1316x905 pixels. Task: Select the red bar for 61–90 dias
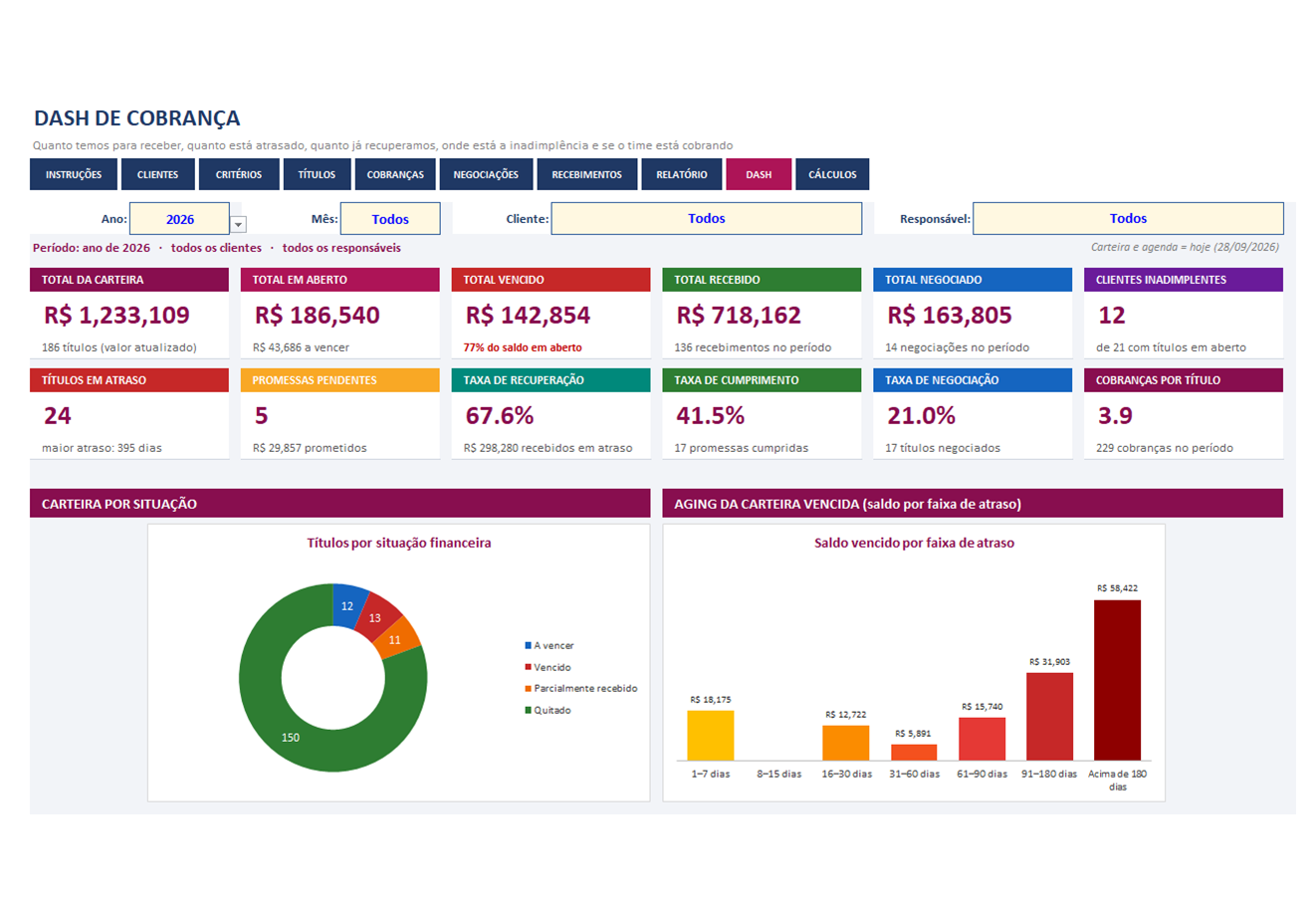coord(982,739)
